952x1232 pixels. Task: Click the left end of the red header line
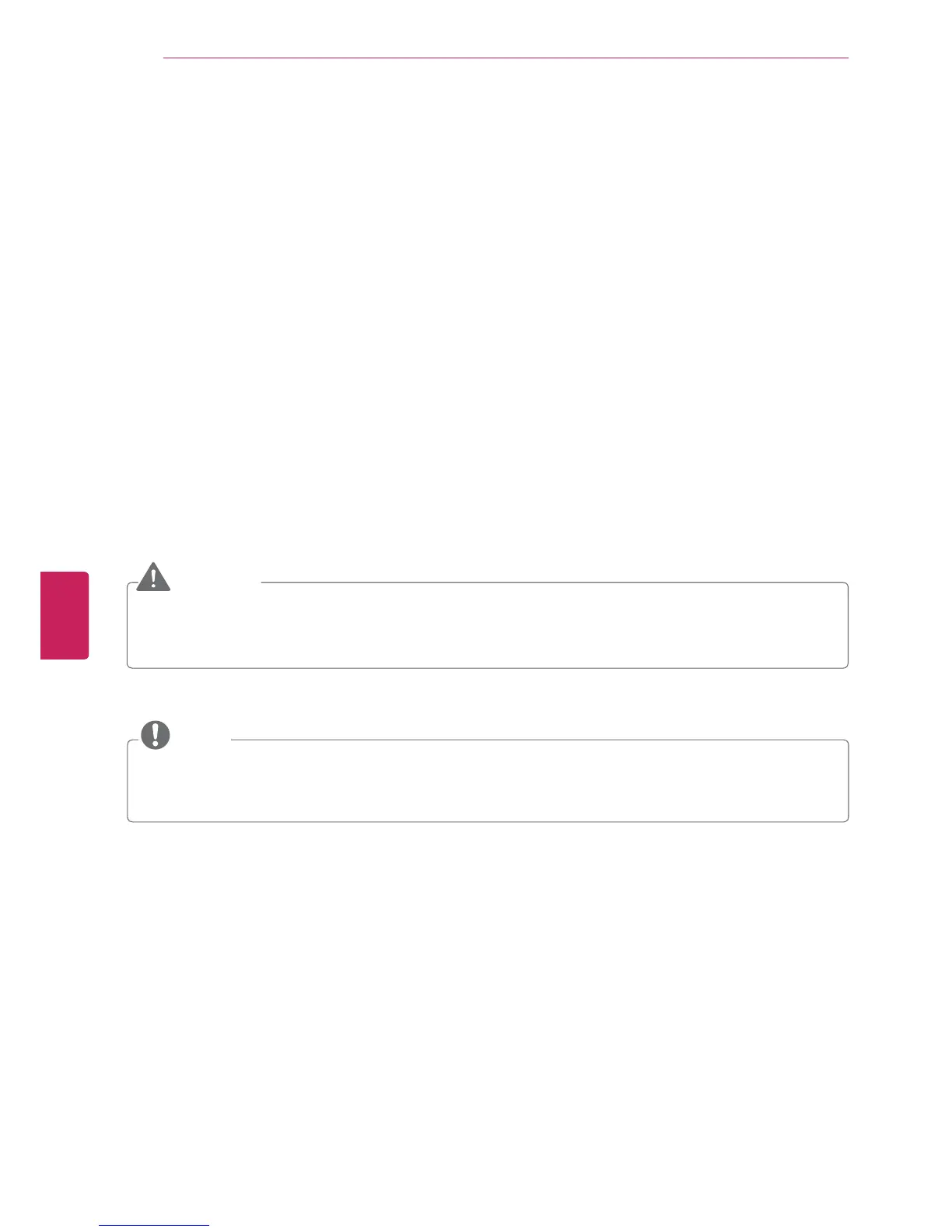(x=166, y=58)
